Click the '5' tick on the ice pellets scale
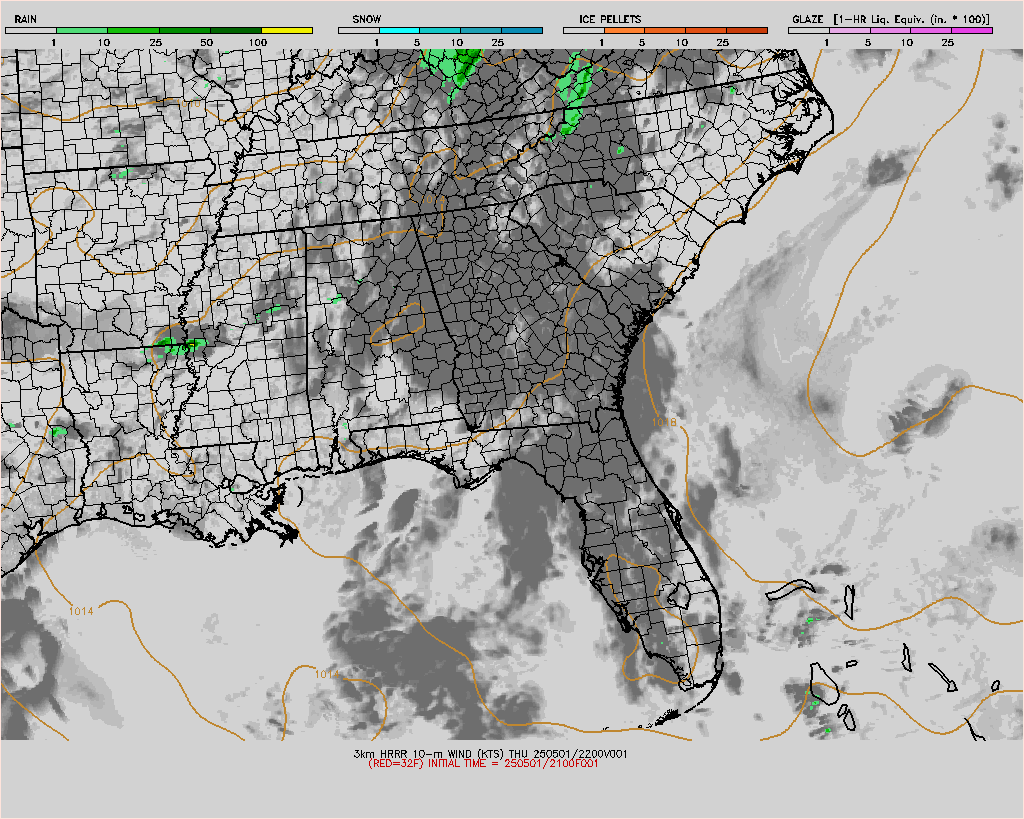1024x819 pixels. (x=642, y=42)
